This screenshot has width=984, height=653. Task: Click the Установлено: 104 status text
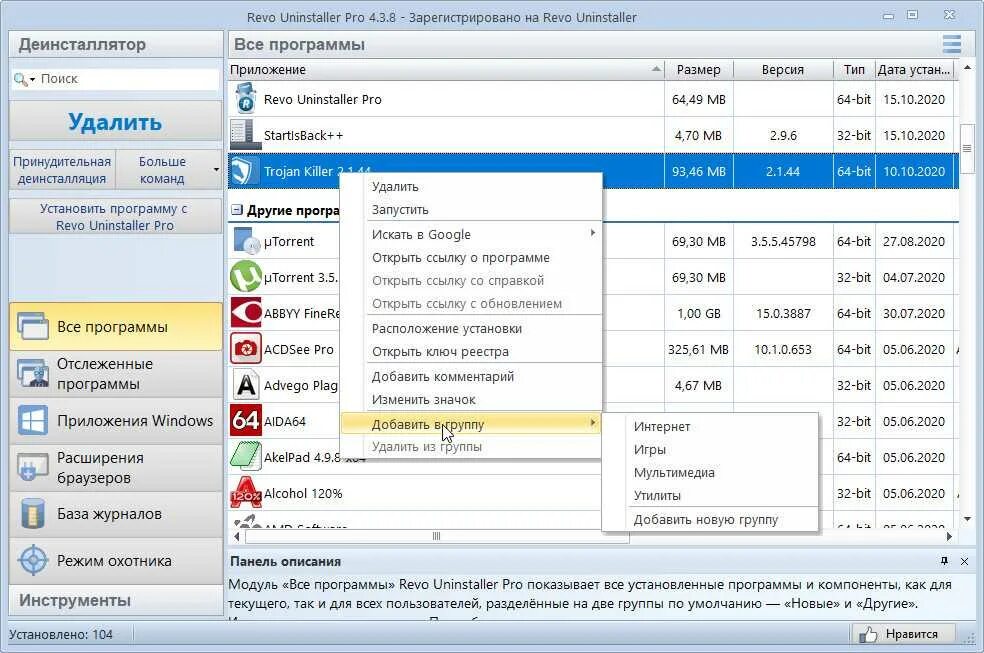(x=61, y=634)
